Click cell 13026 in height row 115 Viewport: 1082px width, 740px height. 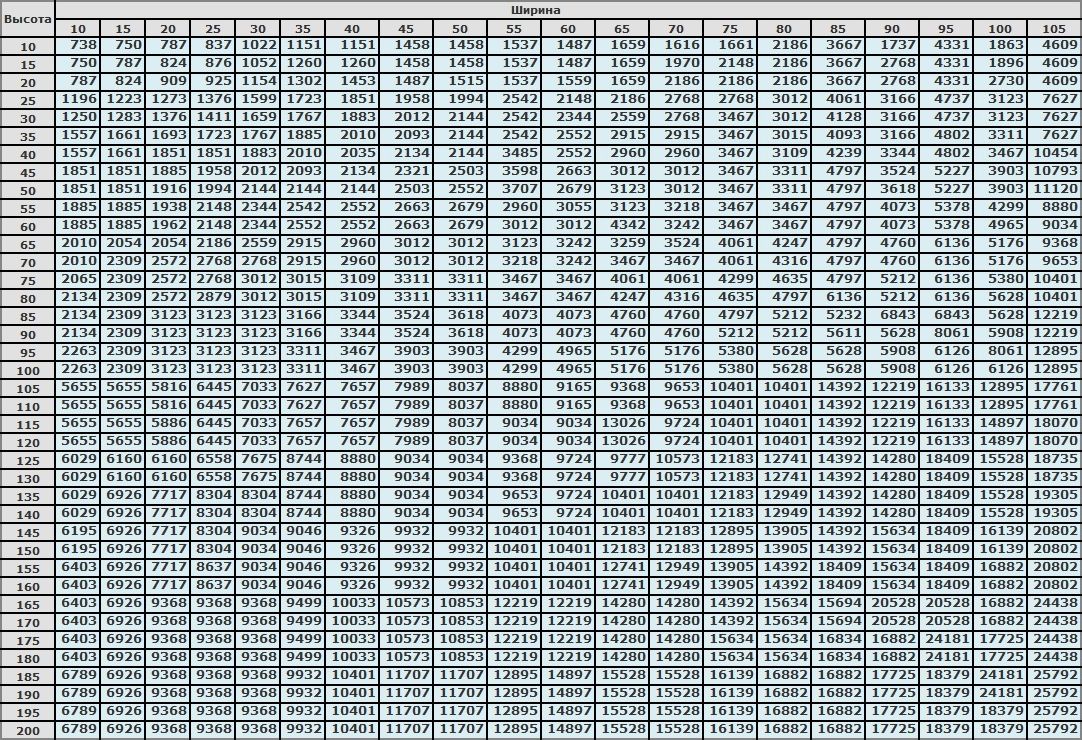tap(622, 423)
